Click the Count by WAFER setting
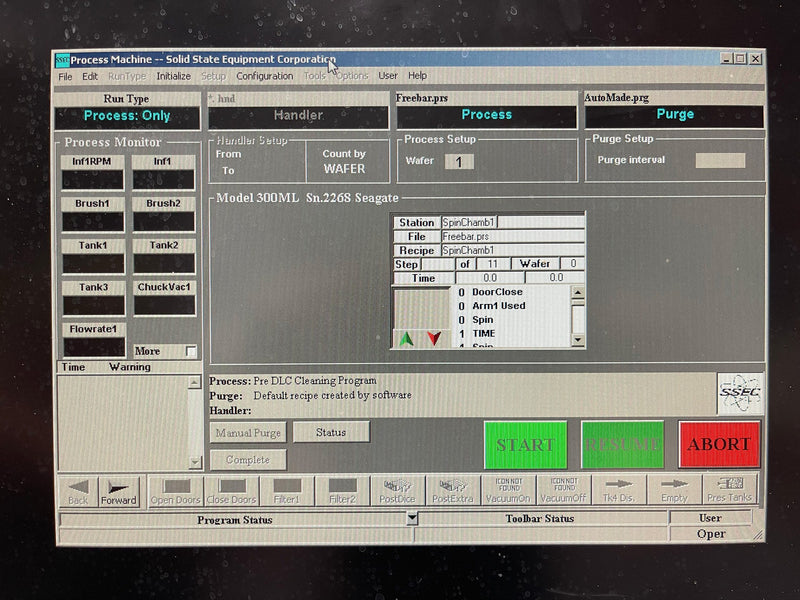800x600 pixels. coord(344,161)
